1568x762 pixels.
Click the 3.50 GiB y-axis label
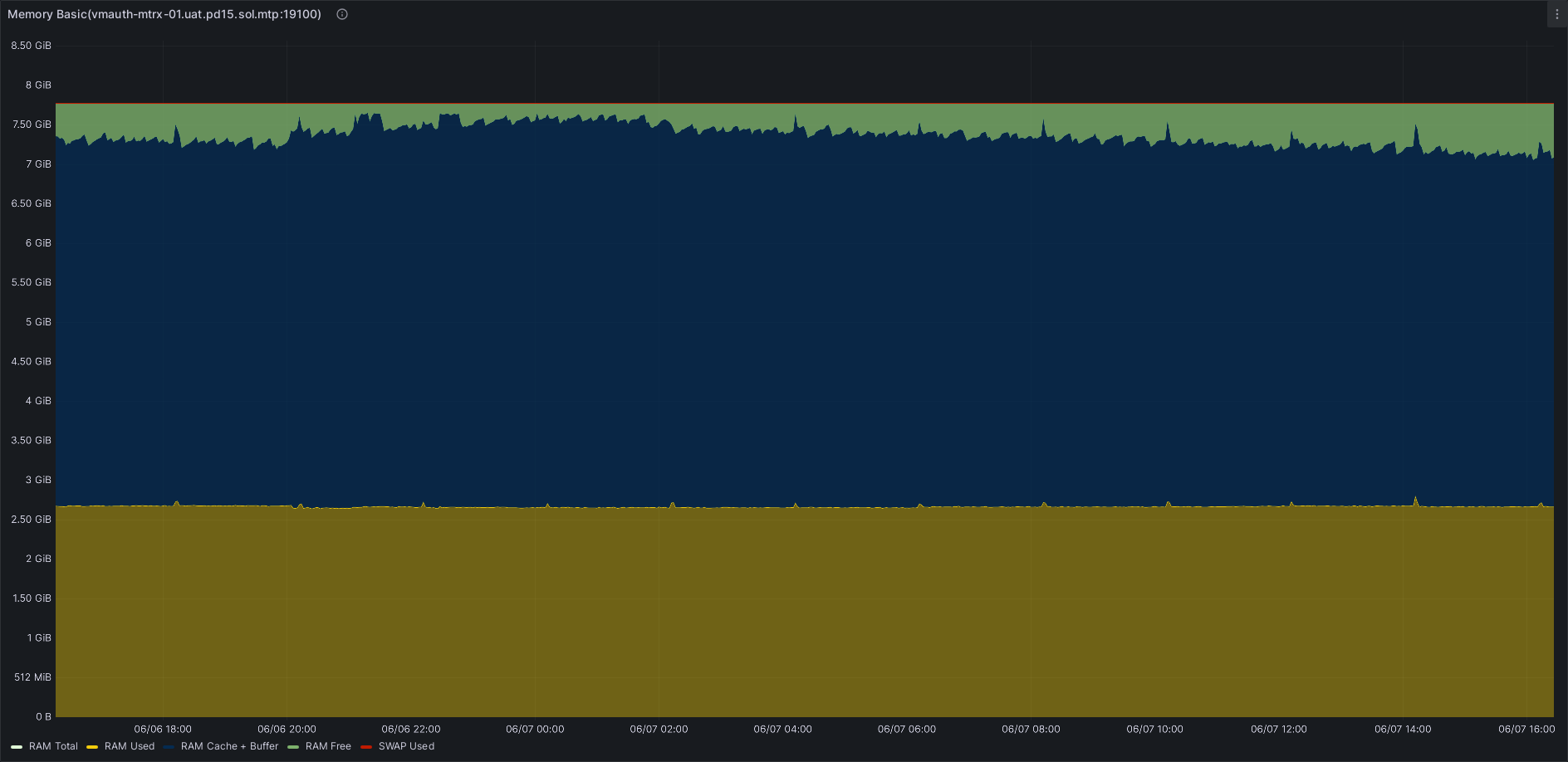(x=32, y=441)
